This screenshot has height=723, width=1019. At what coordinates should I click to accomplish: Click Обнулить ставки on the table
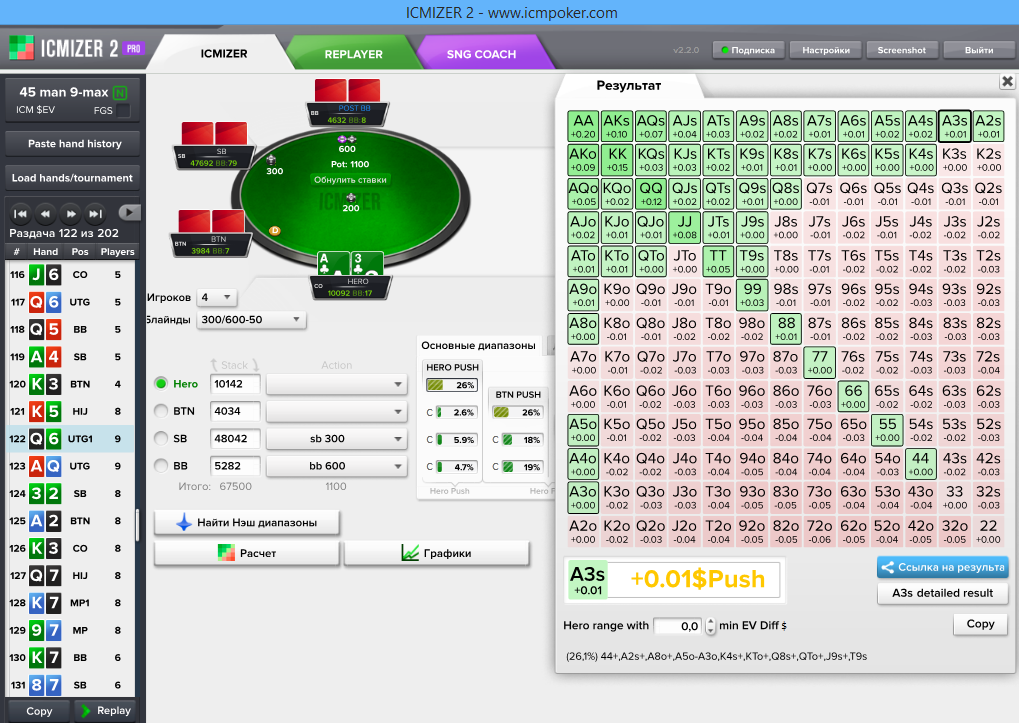(x=350, y=180)
